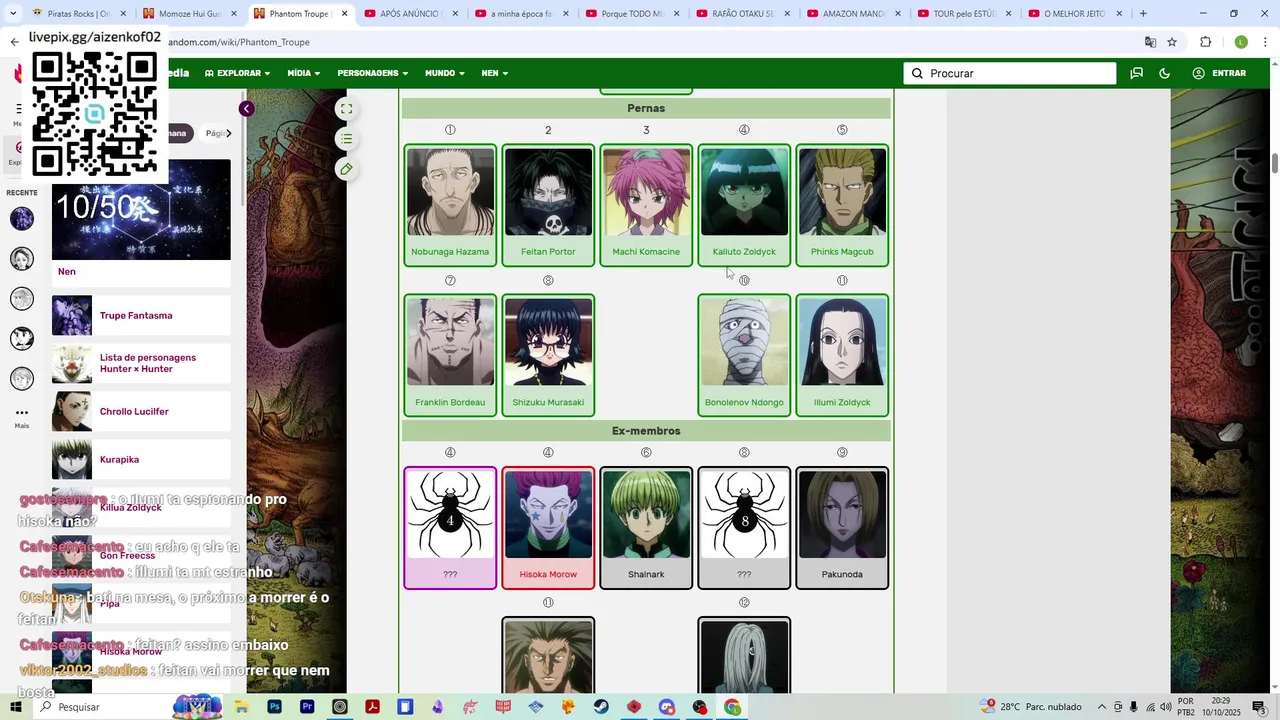1280x720 pixels.
Task: Go back with browser arrow
Action: [14, 42]
